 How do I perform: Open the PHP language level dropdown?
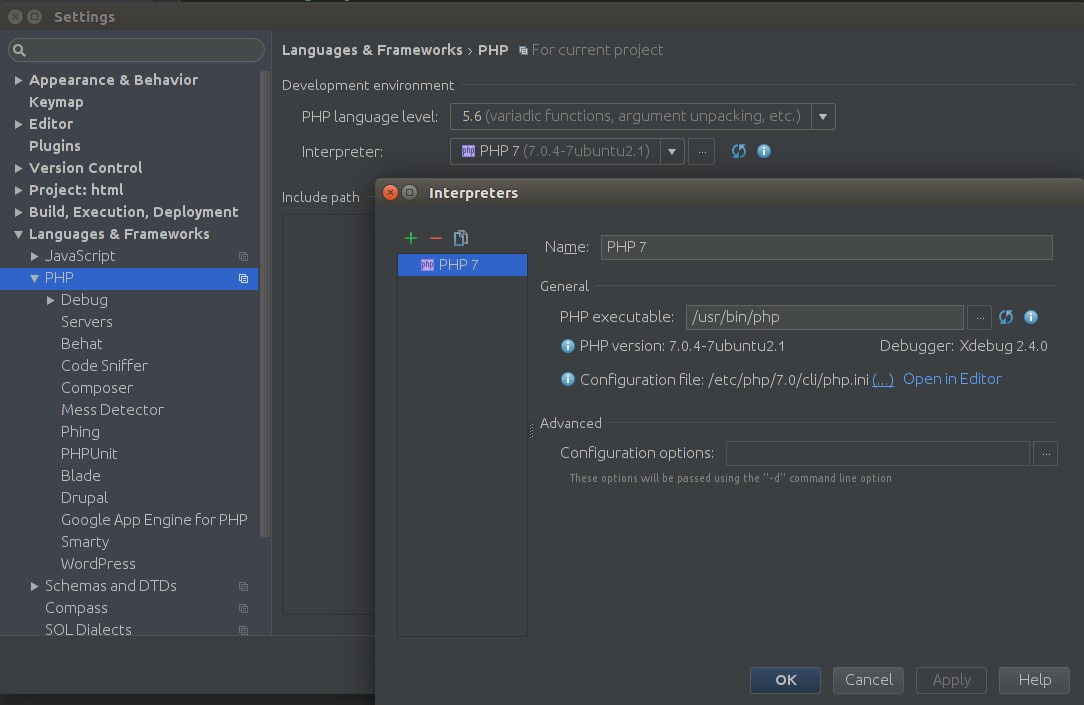(x=822, y=116)
